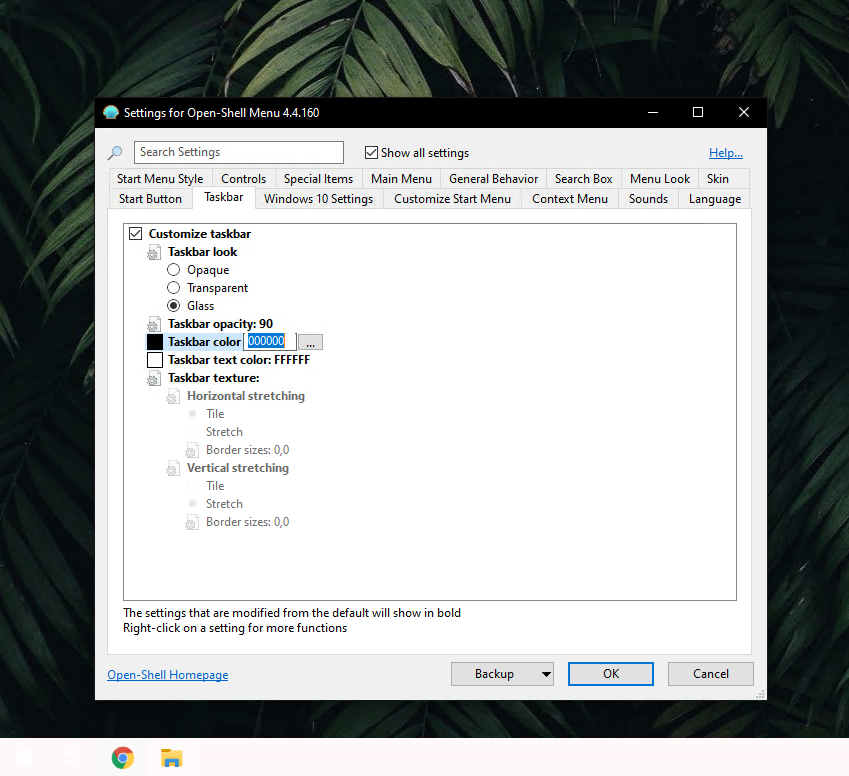Image resolution: width=849 pixels, height=776 pixels.
Task: Launch Google Chrome from taskbar
Action: [x=122, y=758]
